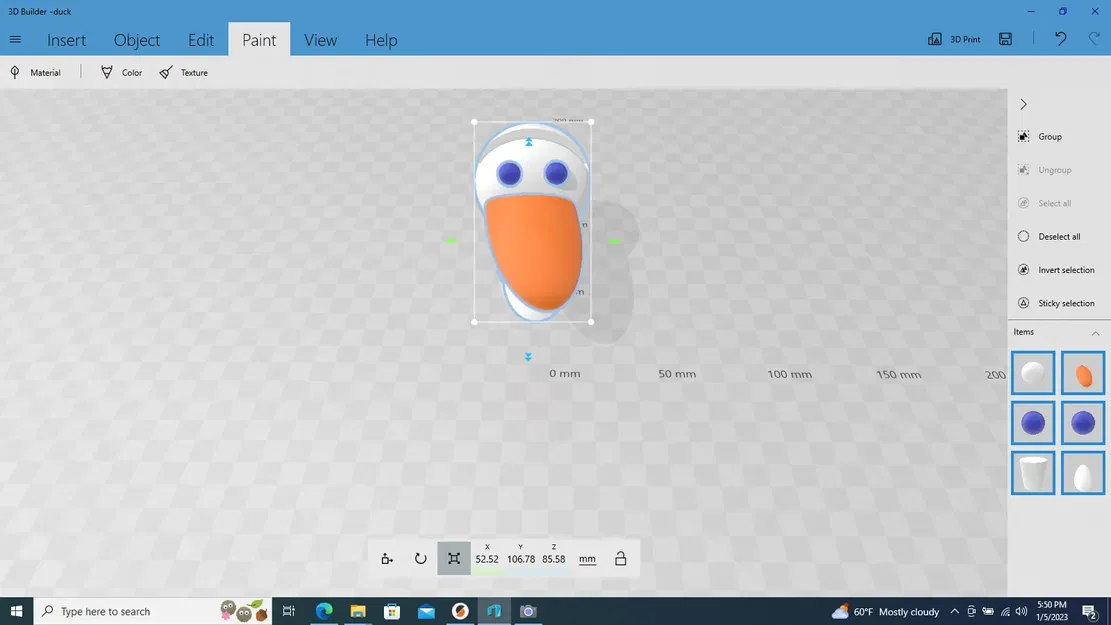1111x625 pixels.
Task: Select the Material paint tool
Action: (35, 72)
